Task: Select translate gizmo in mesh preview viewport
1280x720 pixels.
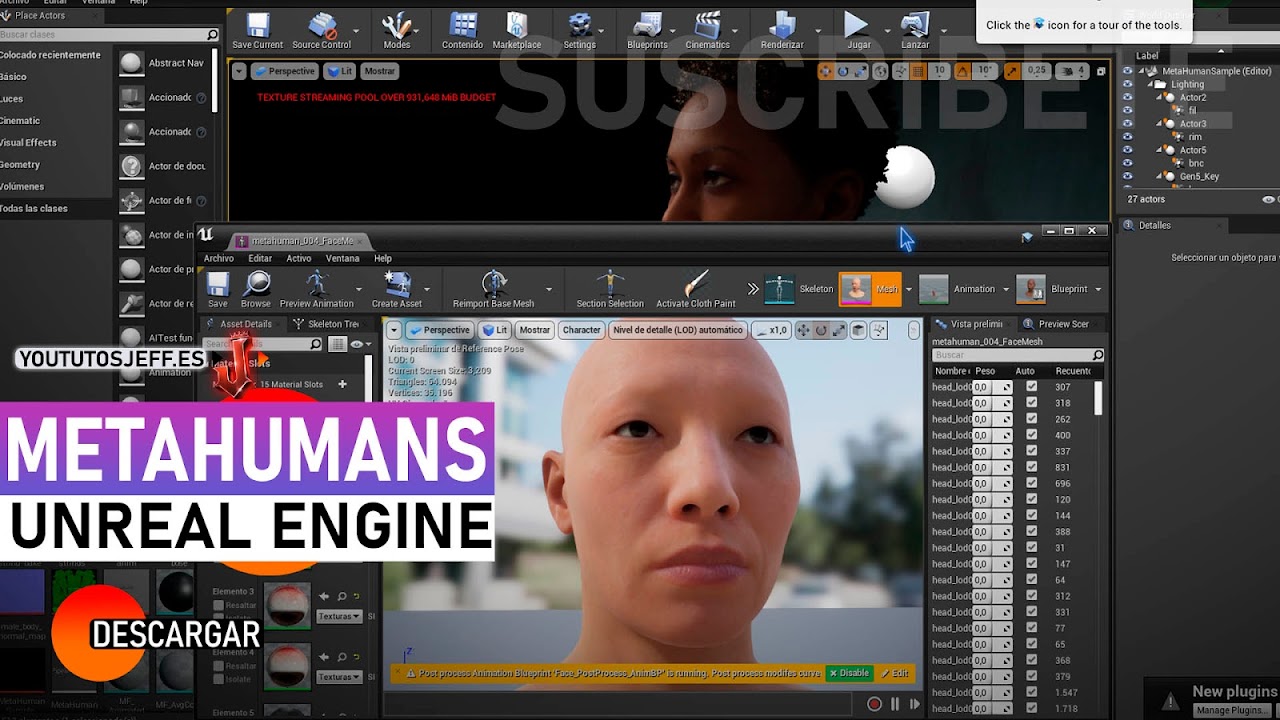Action: point(802,330)
